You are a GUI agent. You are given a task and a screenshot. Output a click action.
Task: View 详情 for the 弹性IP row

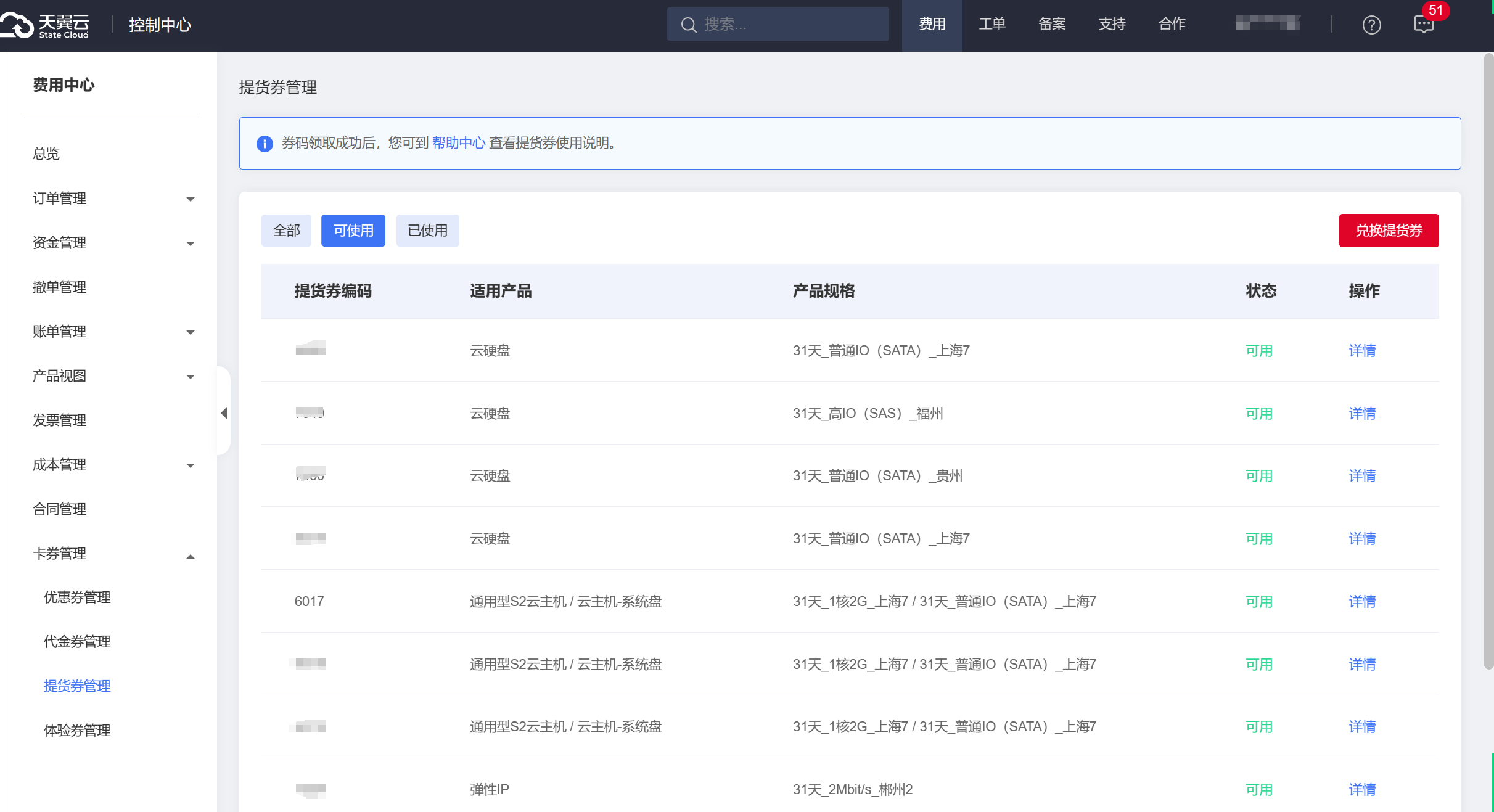point(1362,790)
